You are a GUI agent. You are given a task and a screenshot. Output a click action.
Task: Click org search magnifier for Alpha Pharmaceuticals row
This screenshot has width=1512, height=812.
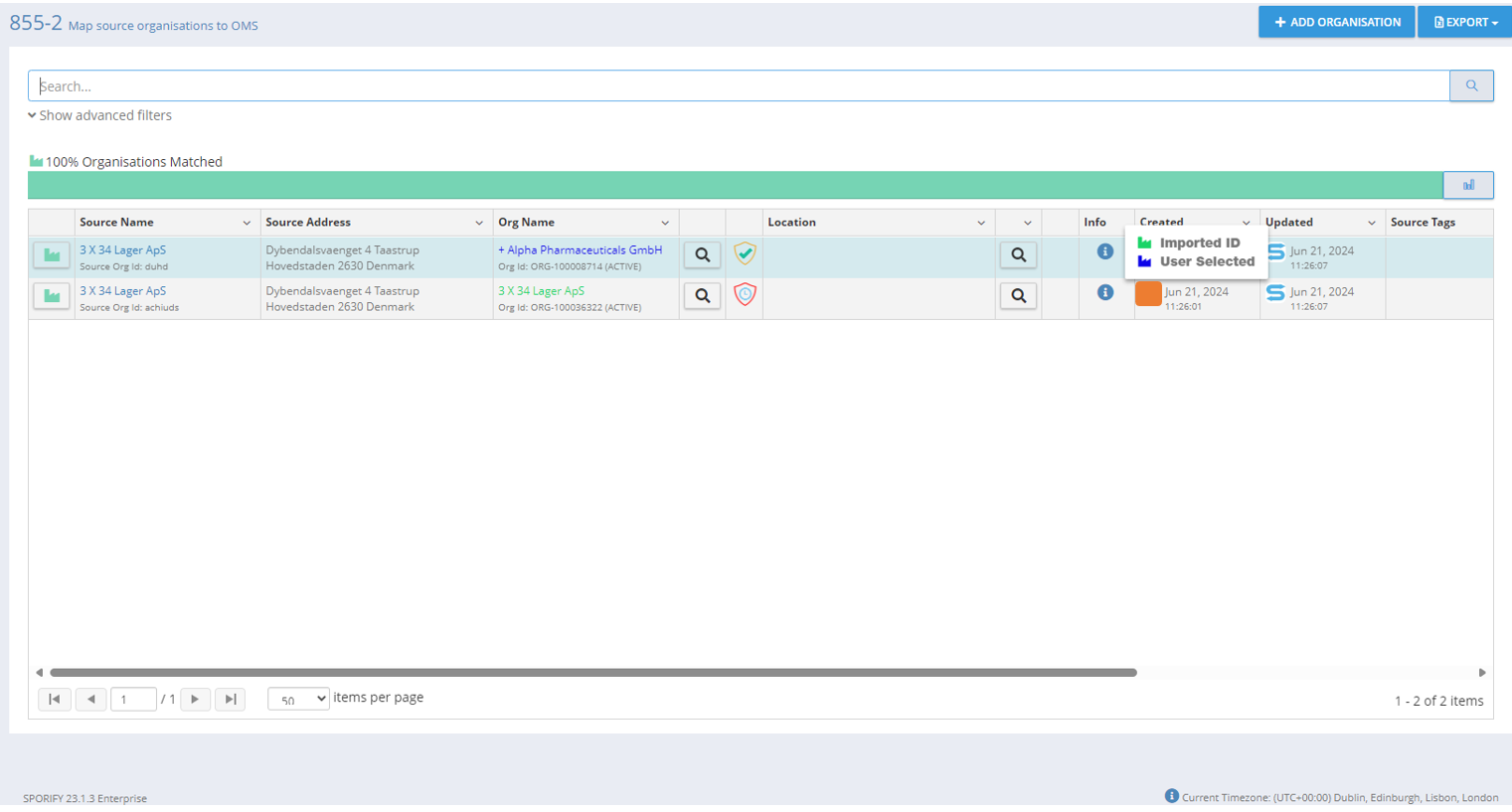coord(702,255)
